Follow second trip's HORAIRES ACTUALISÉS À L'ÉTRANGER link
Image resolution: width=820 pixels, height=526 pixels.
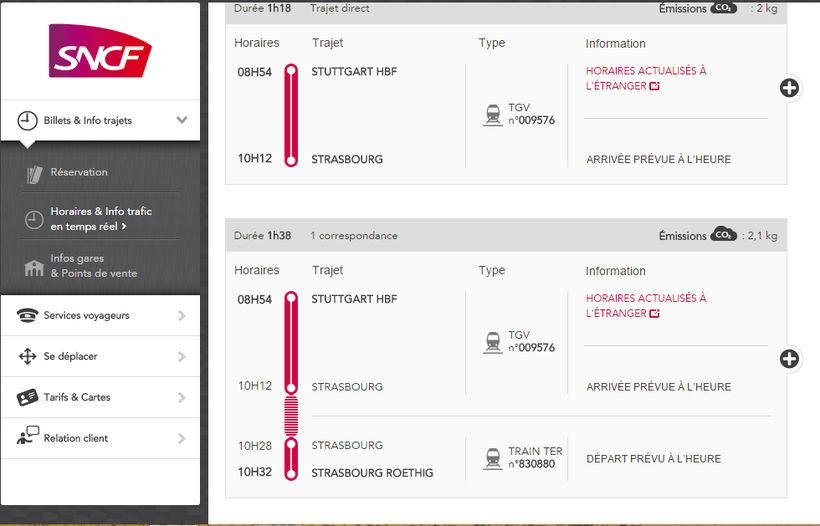click(646, 305)
